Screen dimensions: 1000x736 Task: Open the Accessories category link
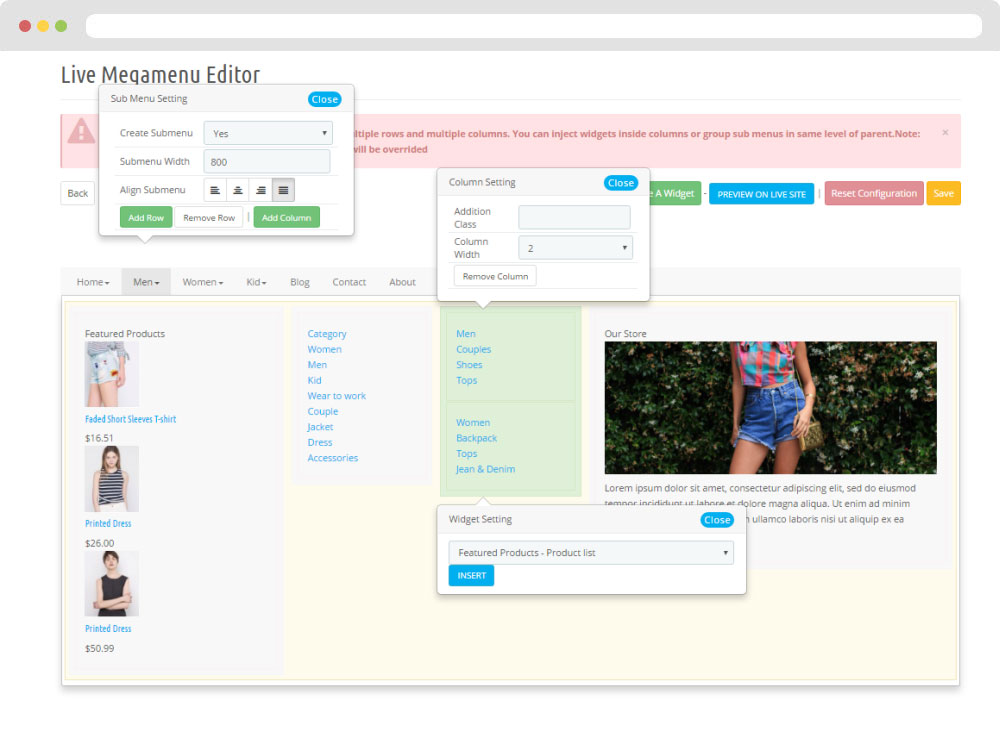333,458
